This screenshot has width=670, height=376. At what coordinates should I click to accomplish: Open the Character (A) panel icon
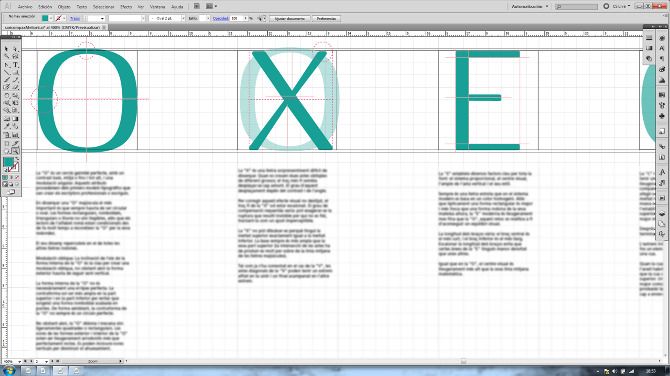pos(662,48)
